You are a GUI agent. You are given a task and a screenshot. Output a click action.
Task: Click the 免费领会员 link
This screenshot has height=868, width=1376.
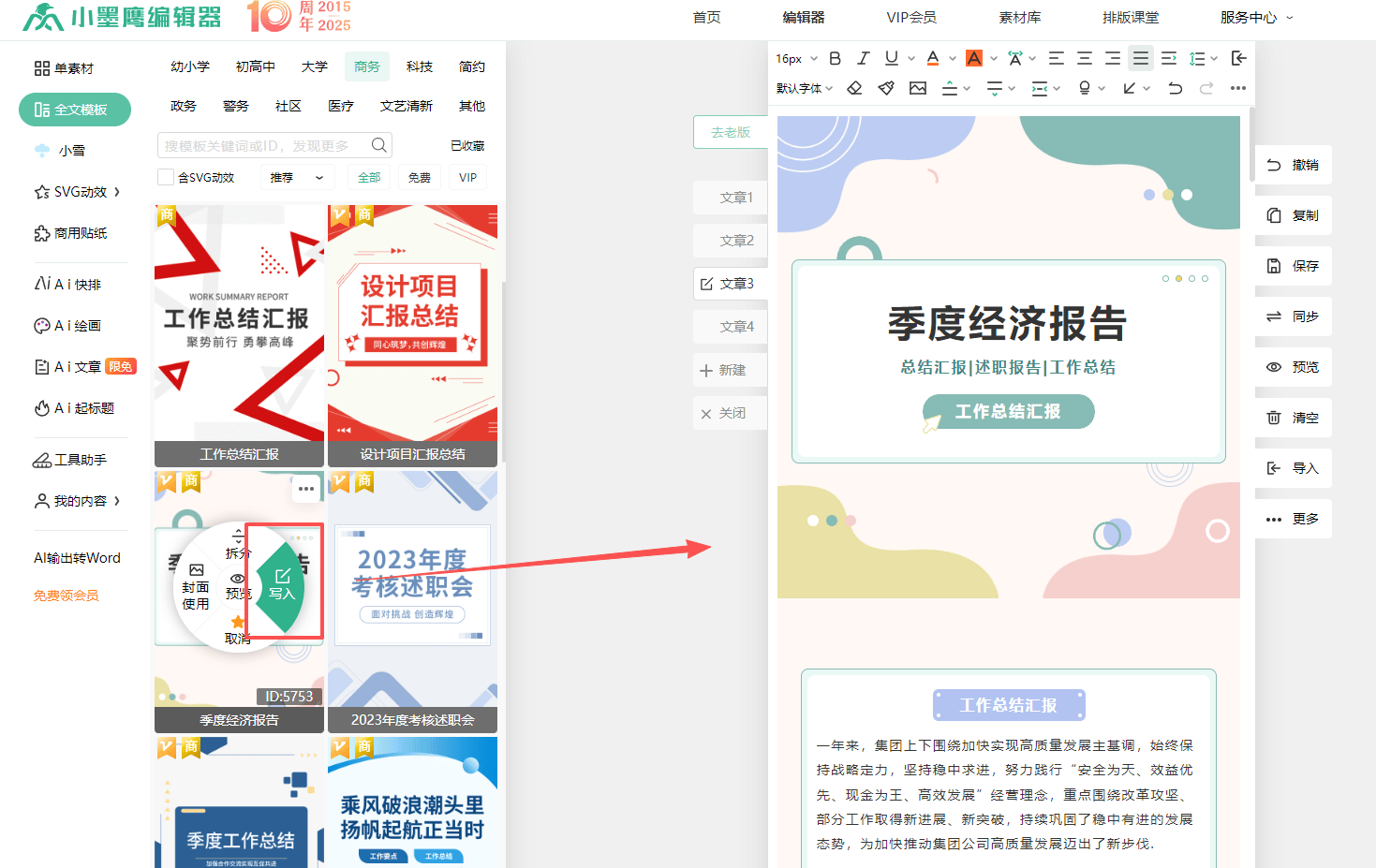click(66, 596)
